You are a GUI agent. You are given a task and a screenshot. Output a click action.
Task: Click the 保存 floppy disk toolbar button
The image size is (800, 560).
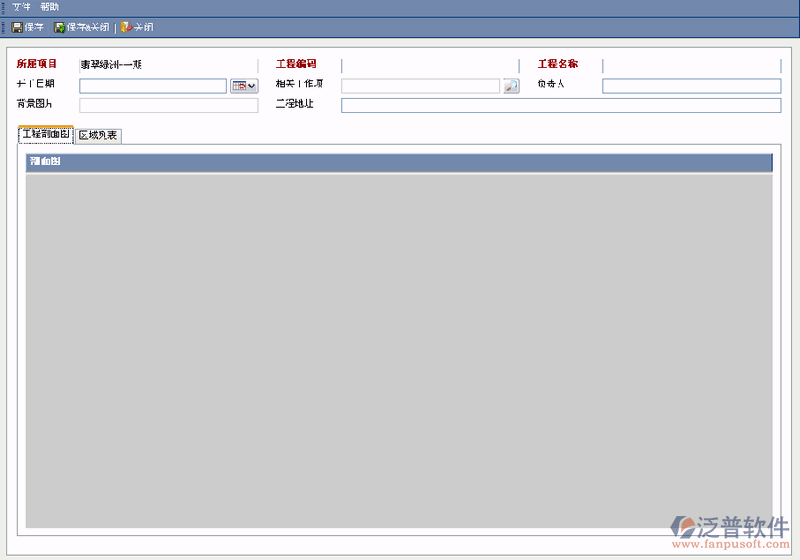point(28,27)
